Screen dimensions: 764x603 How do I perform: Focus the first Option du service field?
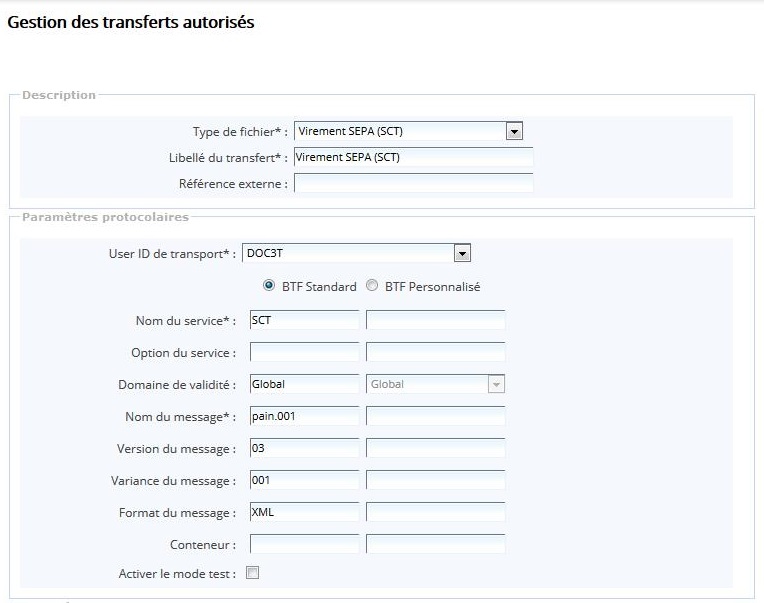[304, 352]
